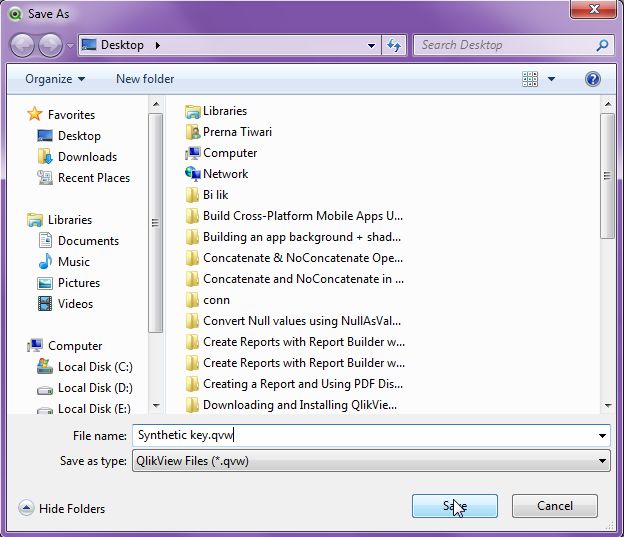The height and width of the screenshot is (537, 624).
Task: Click the Back navigation arrow button
Action: (x=22, y=45)
